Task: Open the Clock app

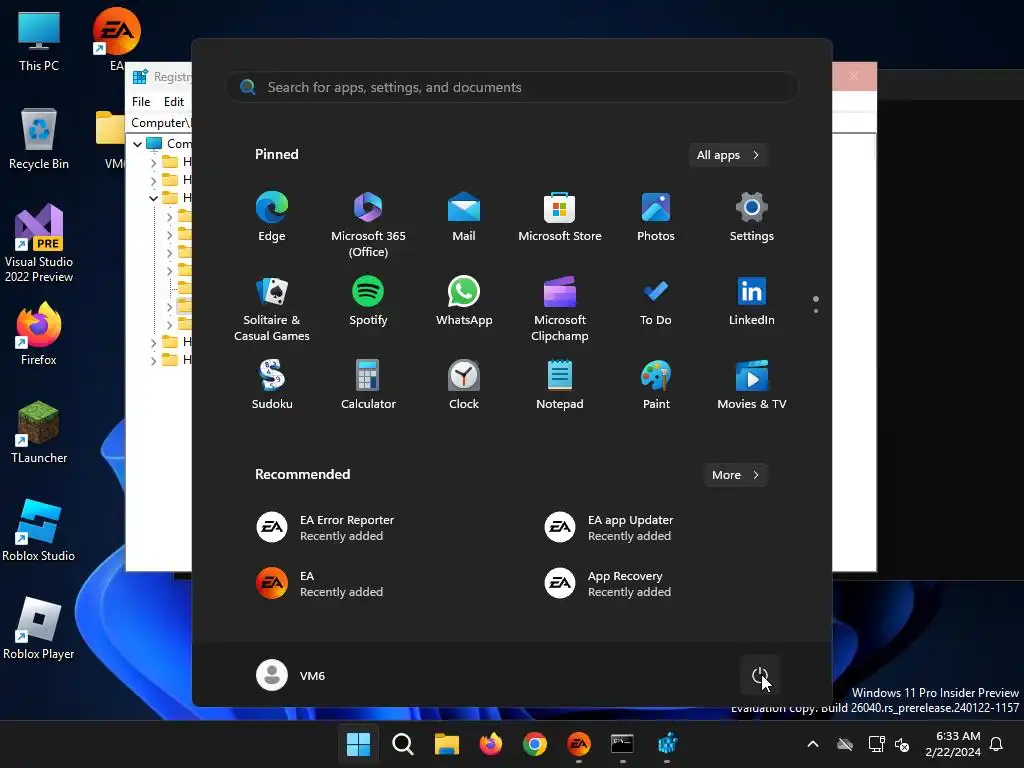Action: point(464,385)
